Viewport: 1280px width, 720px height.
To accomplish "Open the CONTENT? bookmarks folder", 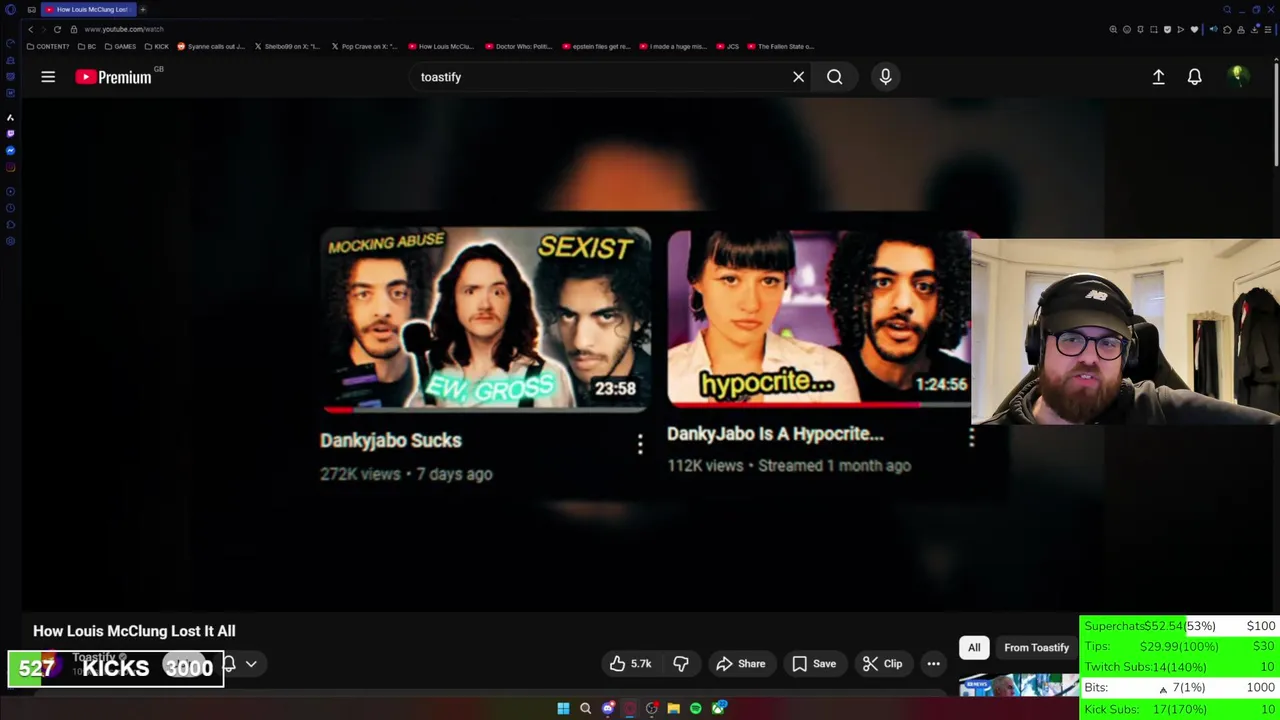I will tap(48, 46).
